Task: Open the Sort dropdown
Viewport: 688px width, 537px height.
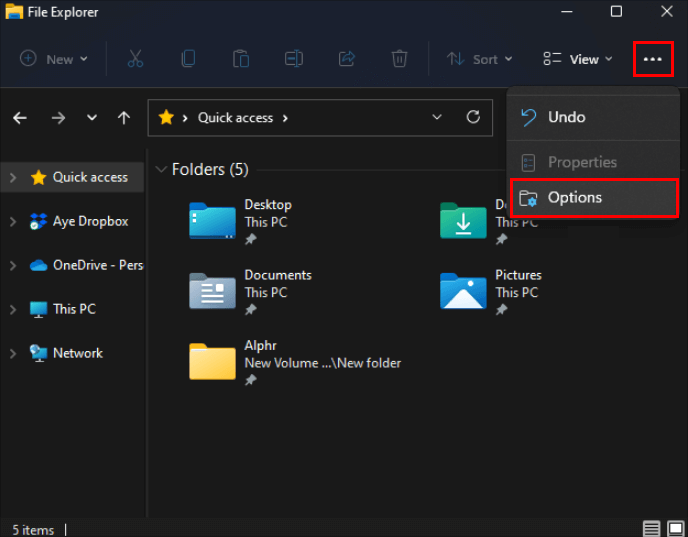Action: tap(479, 59)
